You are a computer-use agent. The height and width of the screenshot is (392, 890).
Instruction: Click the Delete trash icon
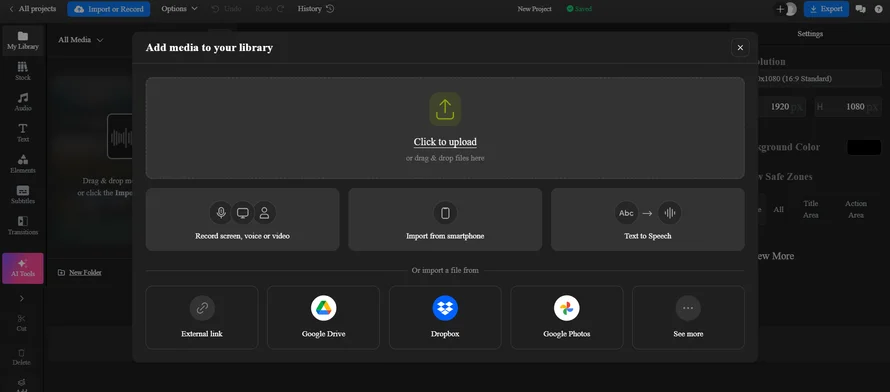22,356
